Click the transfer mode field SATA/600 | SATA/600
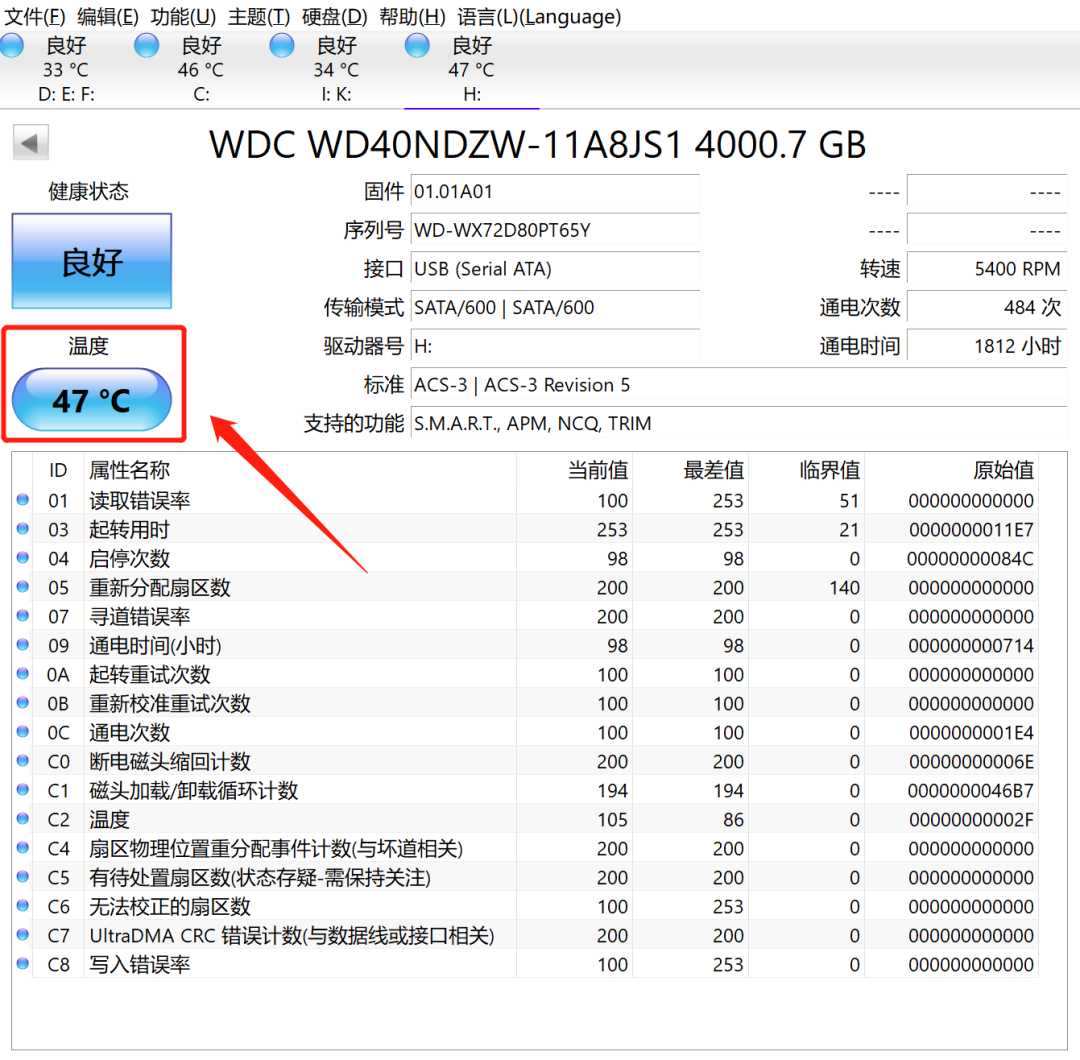 [x=555, y=306]
